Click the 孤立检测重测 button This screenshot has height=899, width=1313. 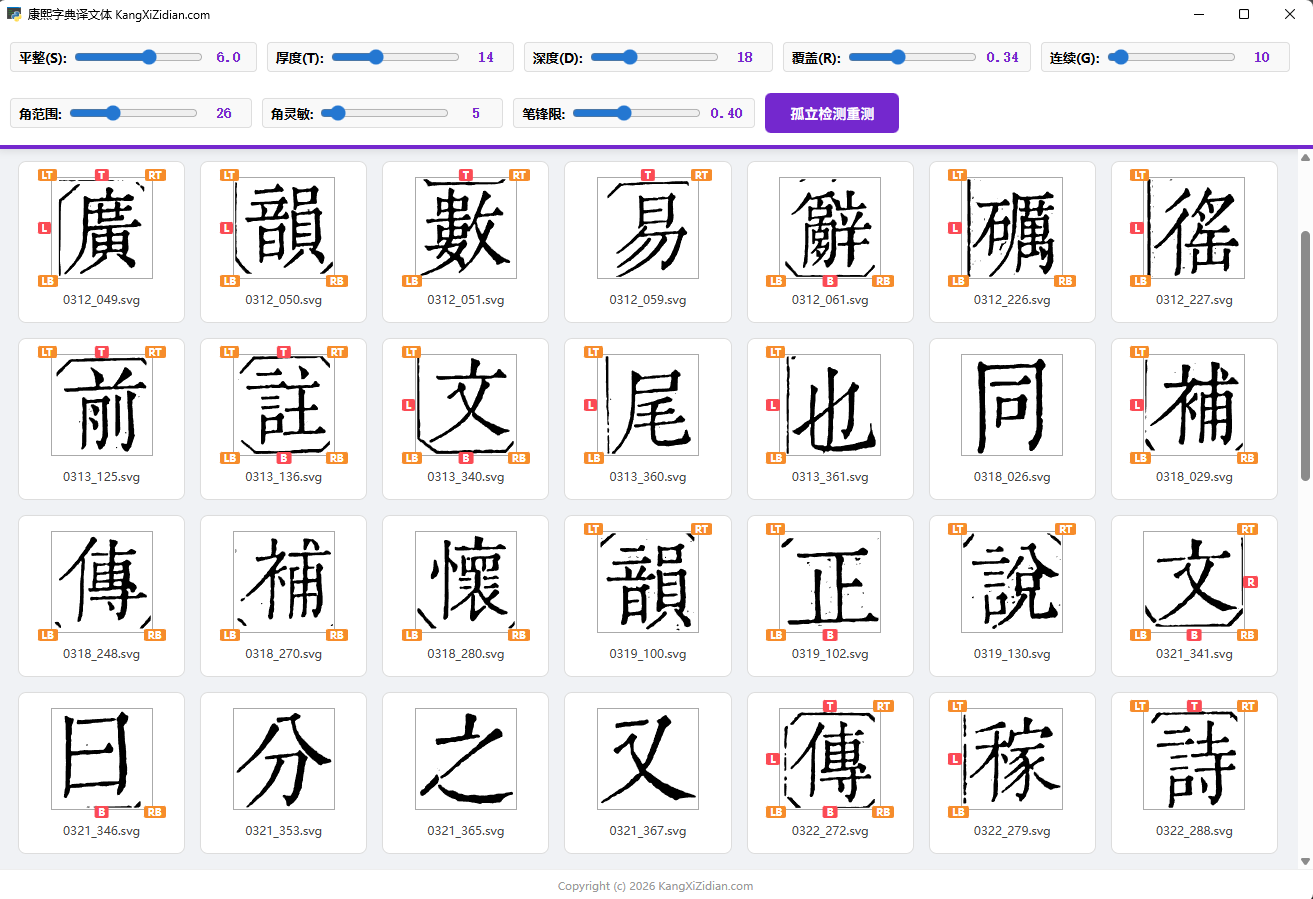(x=831, y=113)
